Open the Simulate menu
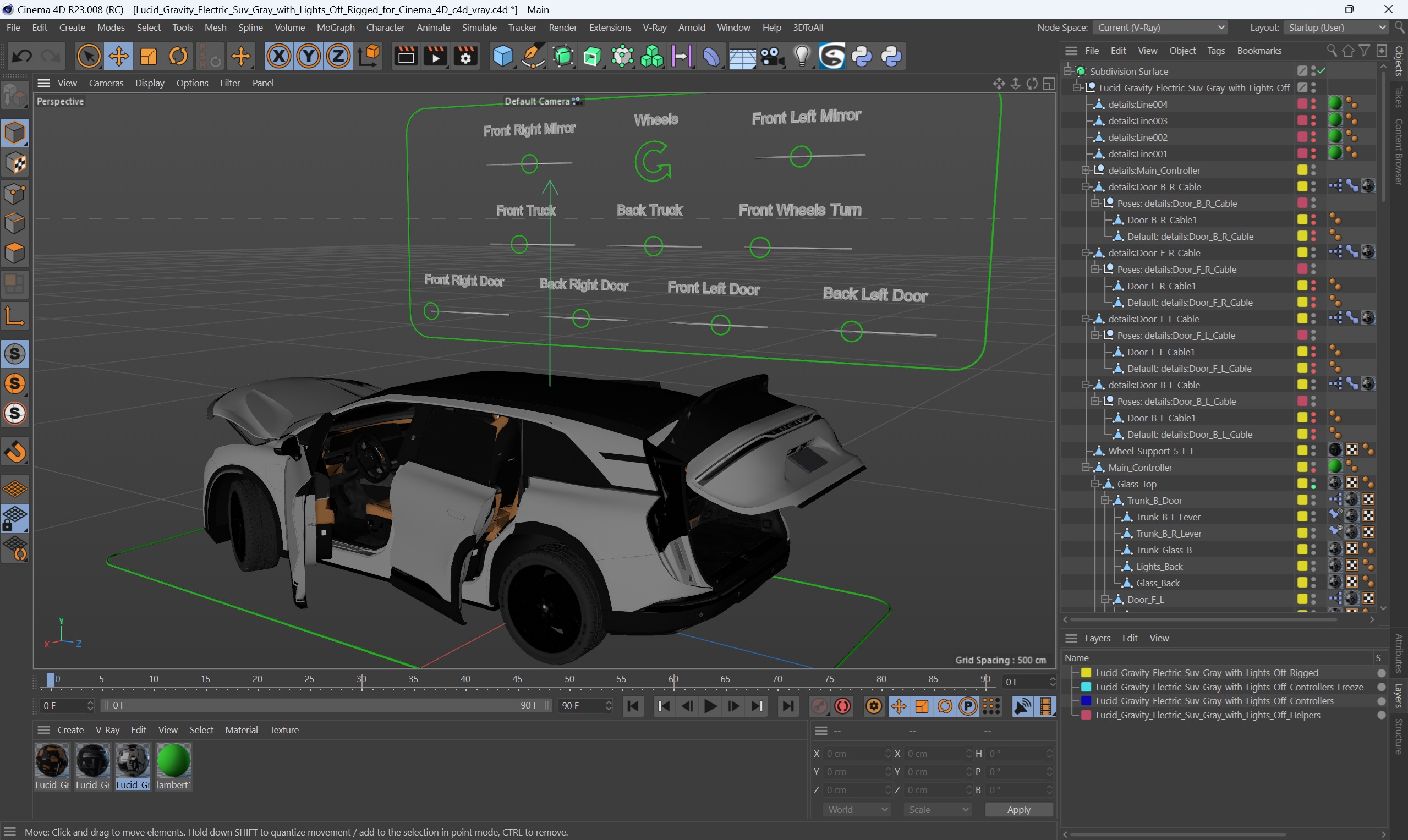This screenshot has width=1408, height=840. [x=479, y=27]
